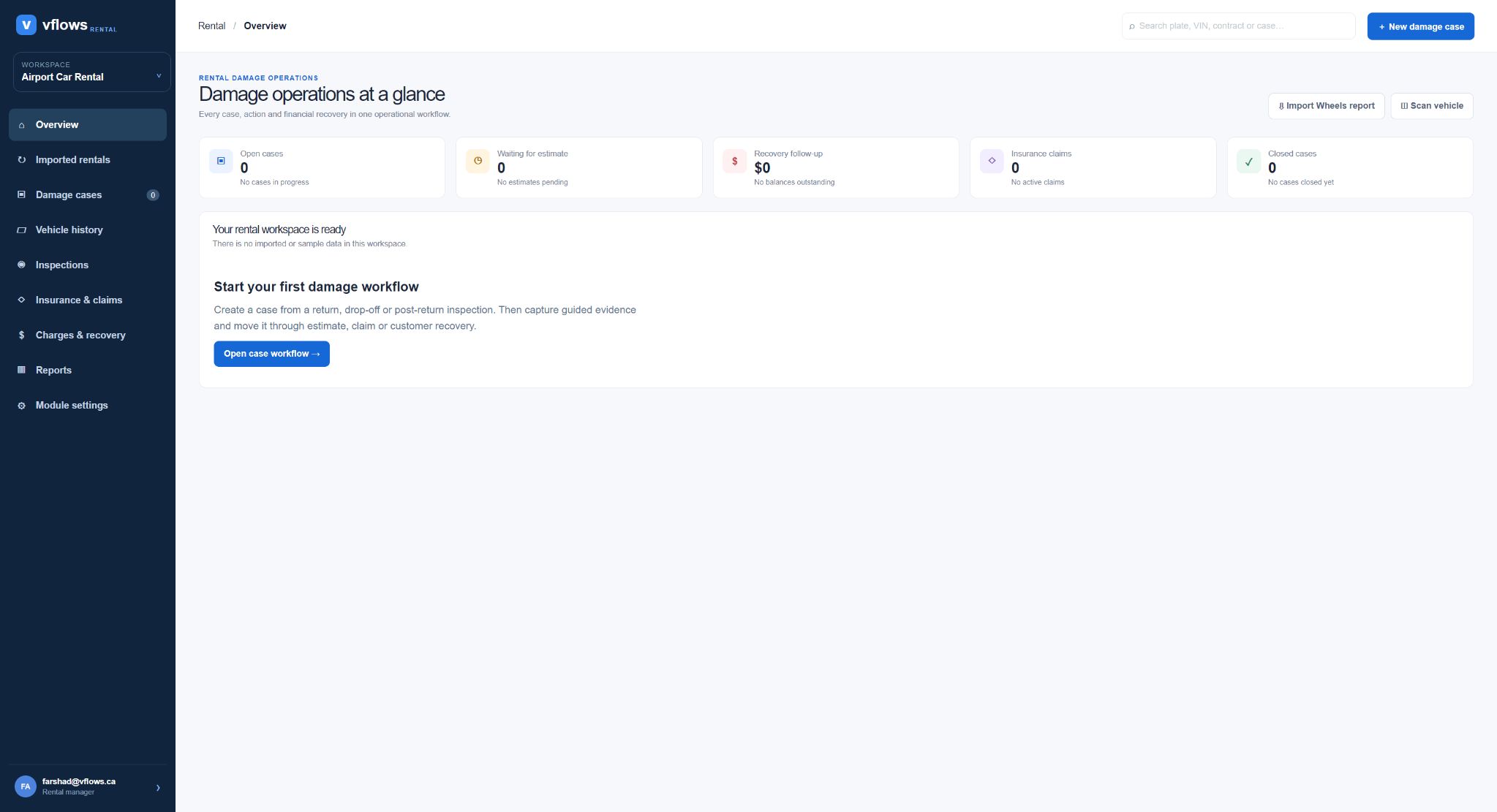Click the farshad@vflows.ca account entry
This screenshot has width=1497, height=812.
[x=88, y=786]
